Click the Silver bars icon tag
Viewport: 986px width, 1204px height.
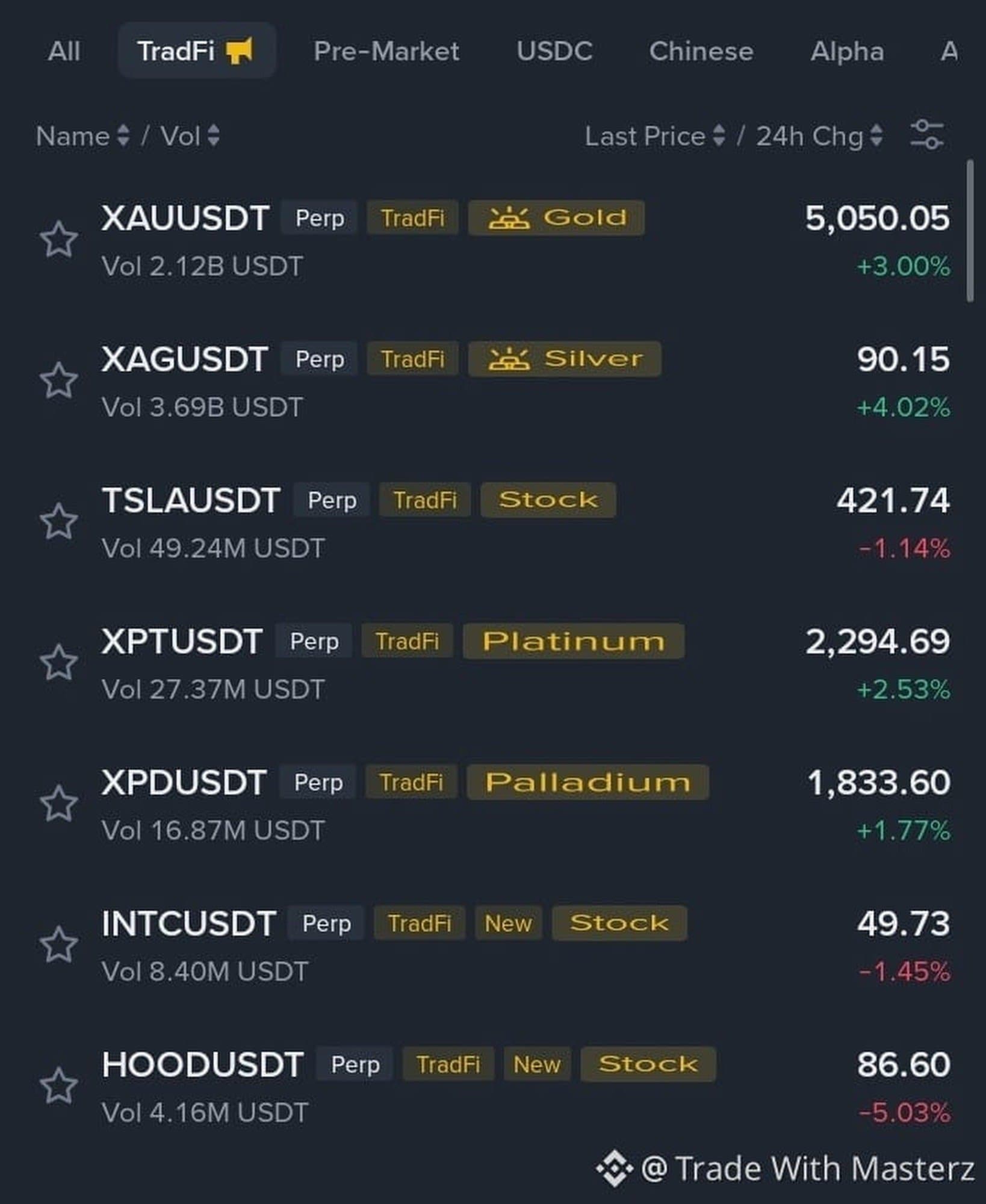click(509, 359)
